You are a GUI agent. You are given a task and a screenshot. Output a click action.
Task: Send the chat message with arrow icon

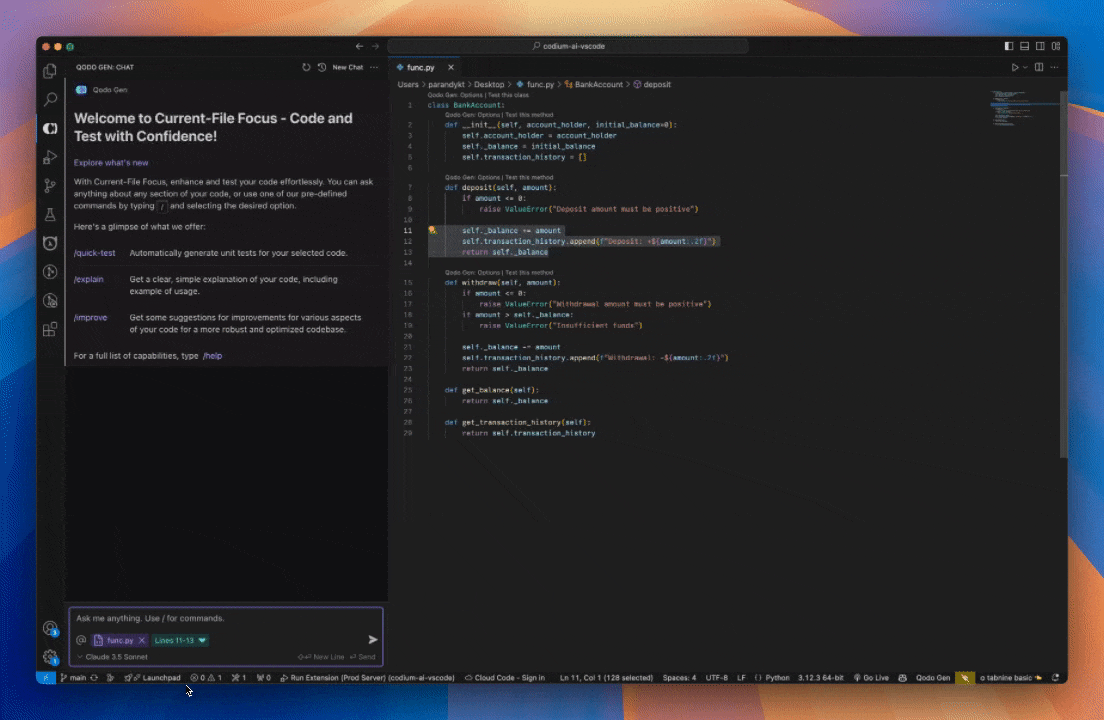(x=372, y=640)
